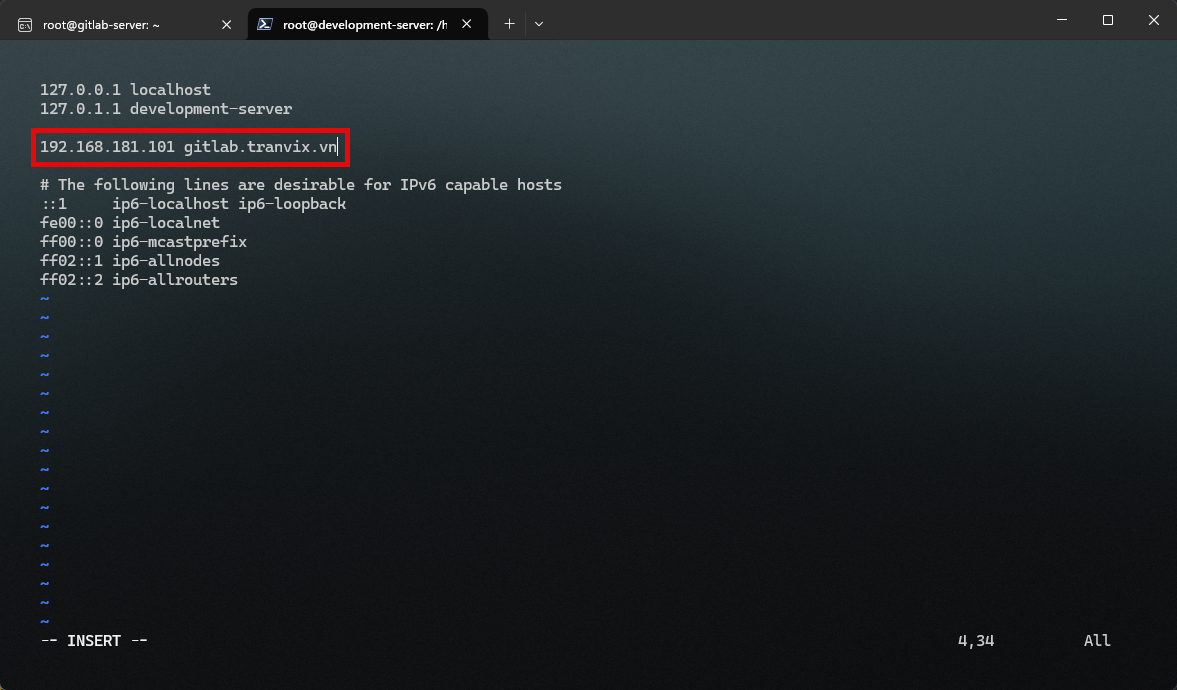Click the IPv6 capable hosts comment line
Screen dimensions: 1177x690
[300, 185]
